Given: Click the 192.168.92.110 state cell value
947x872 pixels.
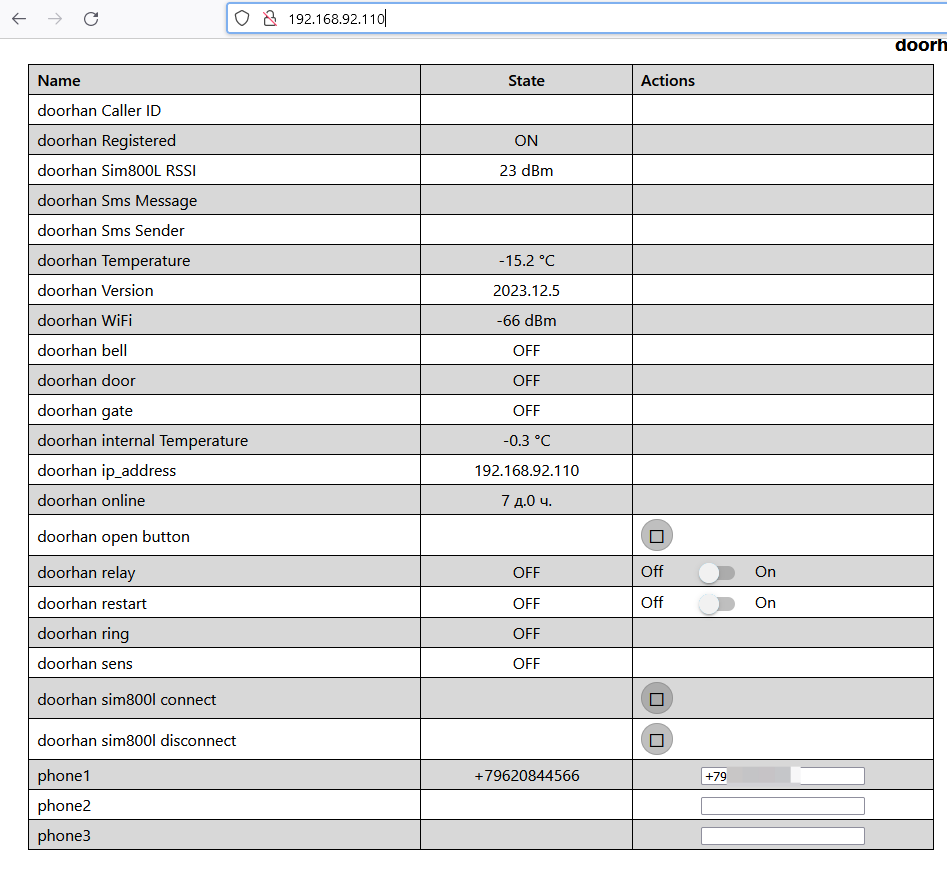Looking at the screenshot, I should (526, 471).
